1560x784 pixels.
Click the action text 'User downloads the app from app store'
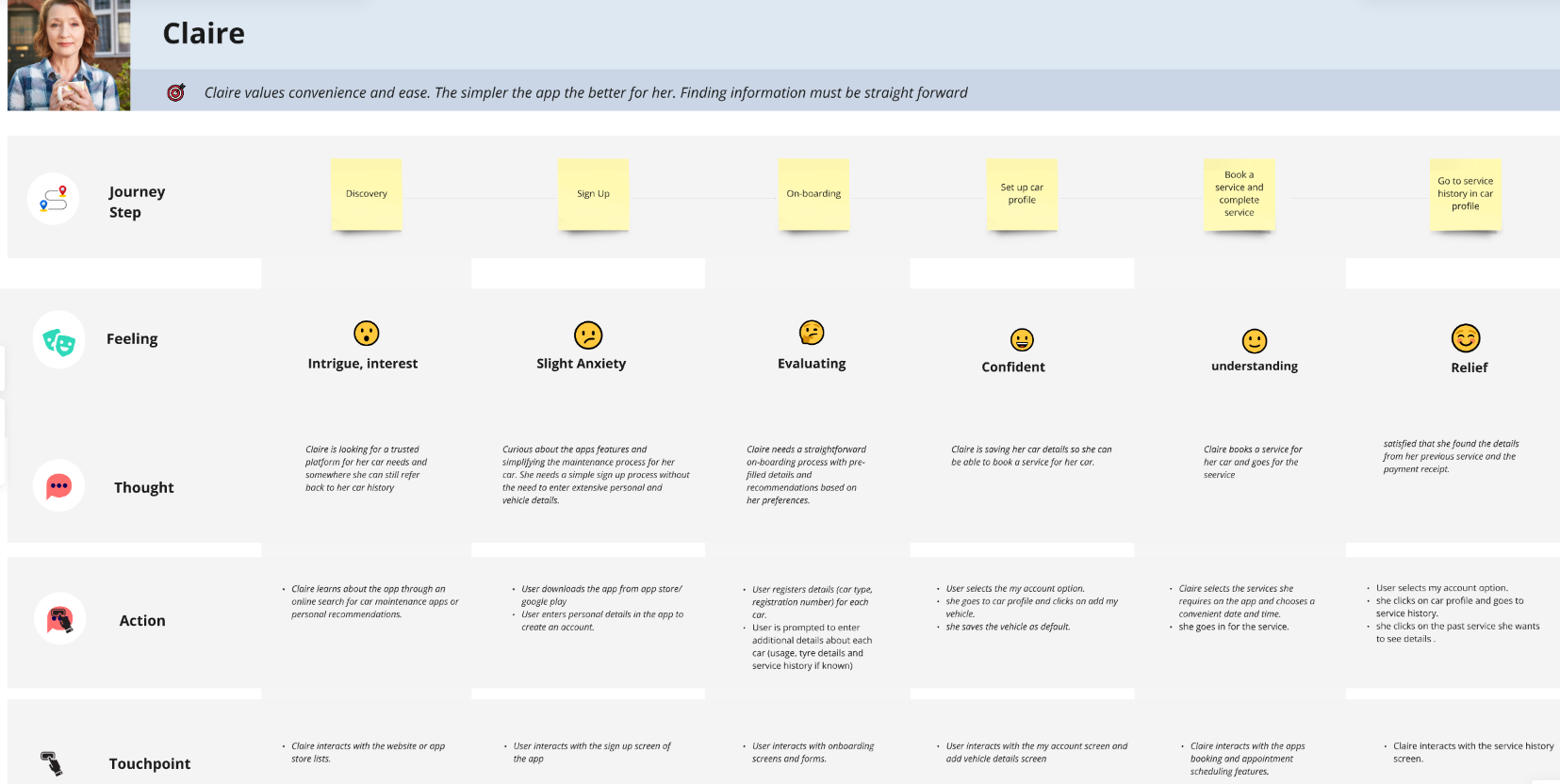tap(601, 596)
